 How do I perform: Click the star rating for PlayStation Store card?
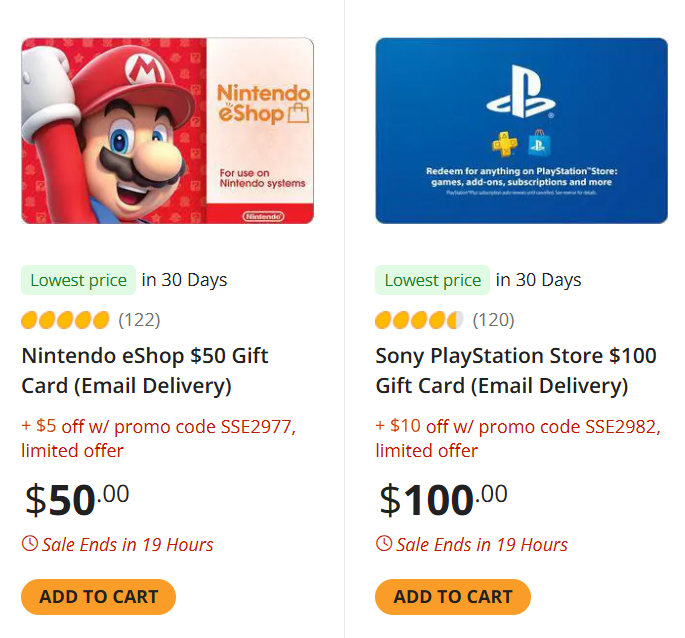(419, 320)
